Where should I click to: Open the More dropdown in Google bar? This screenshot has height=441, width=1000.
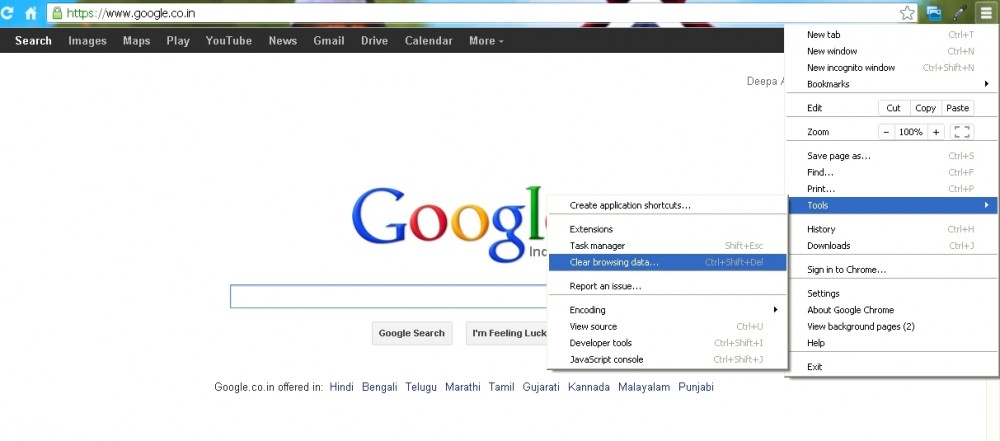coord(486,41)
